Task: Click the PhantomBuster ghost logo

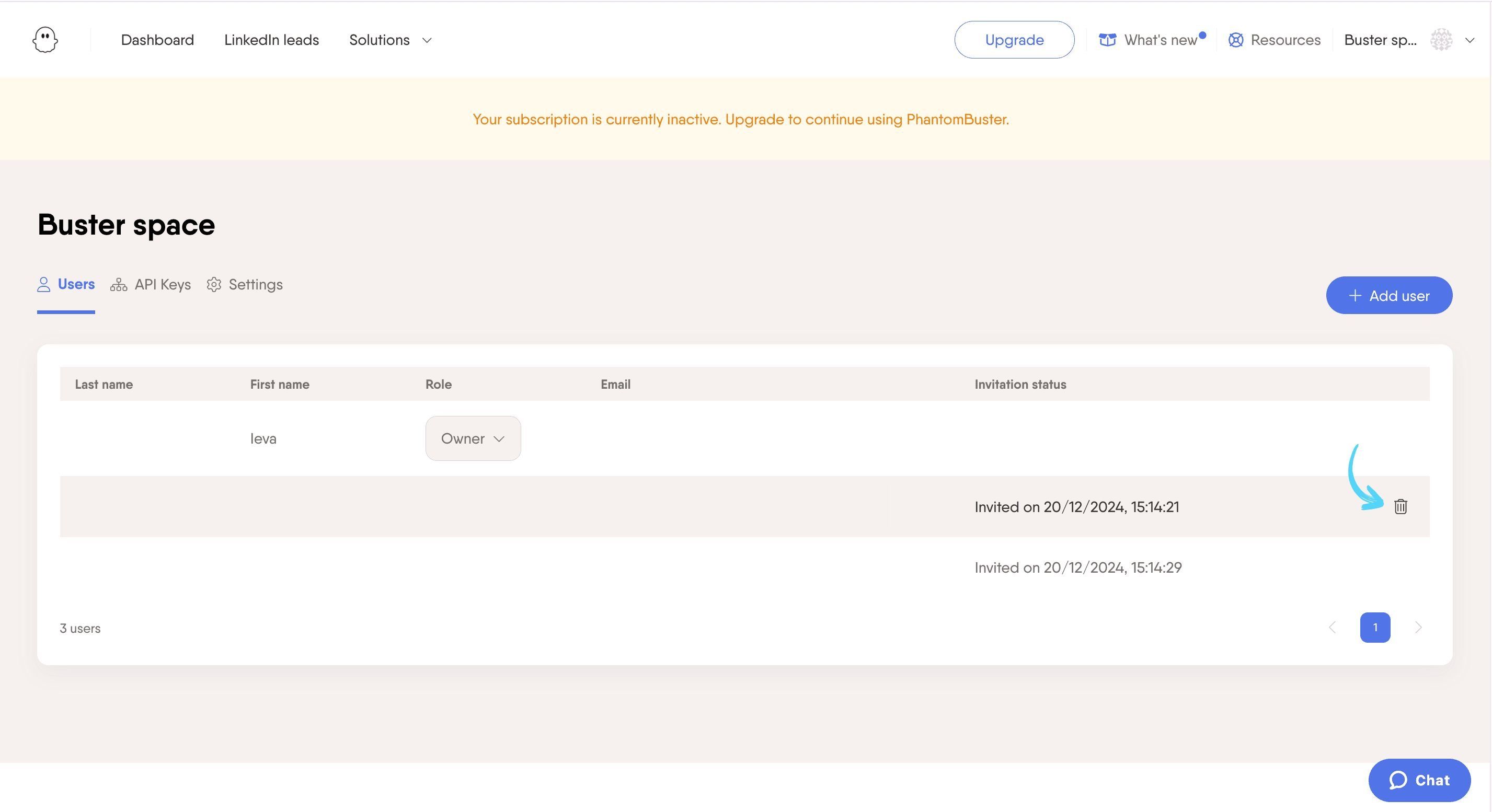Action: (x=44, y=40)
